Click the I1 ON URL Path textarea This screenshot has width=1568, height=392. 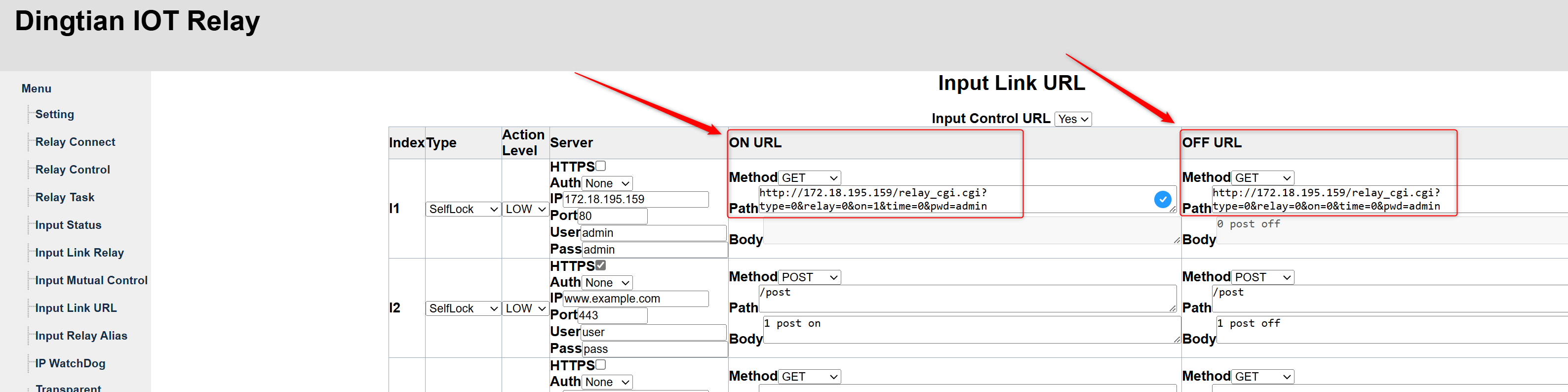tap(967, 199)
